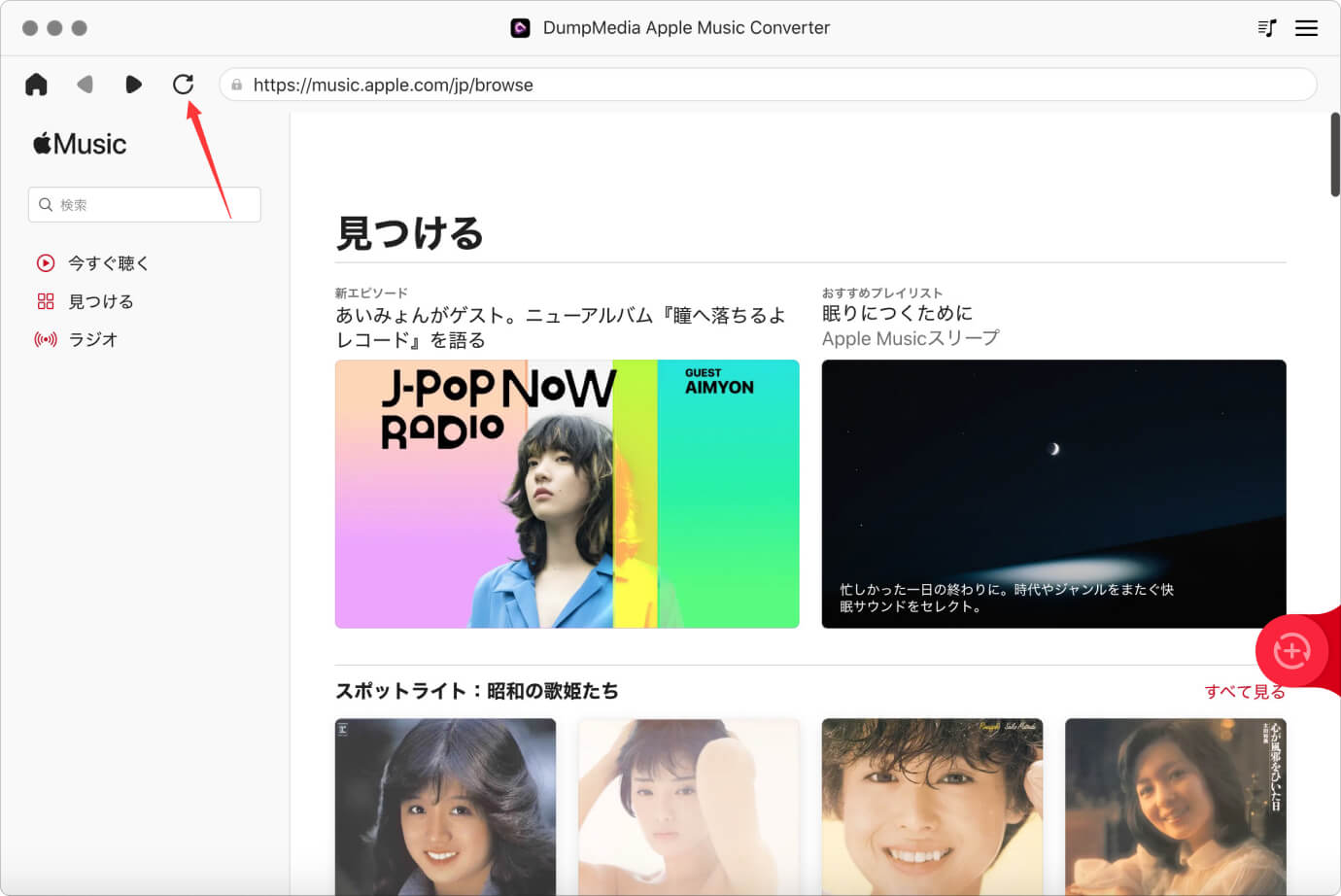Open J-Pop Now Radio banner
1341x896 pixels.
(567, 494)
